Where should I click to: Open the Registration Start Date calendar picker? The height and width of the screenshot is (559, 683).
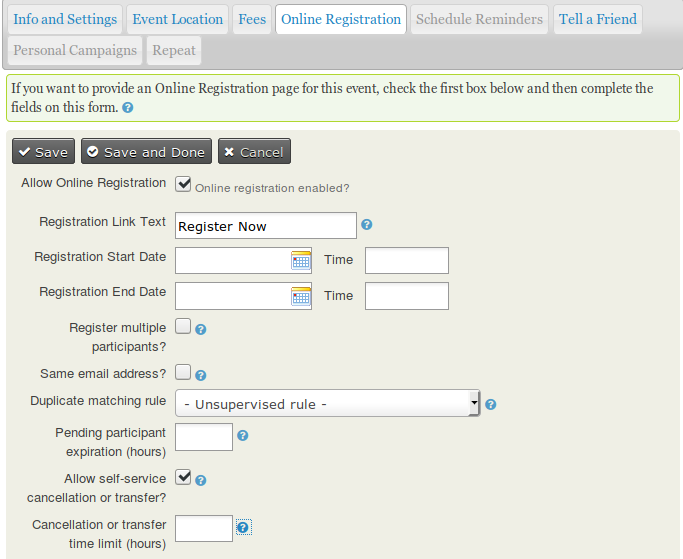[301, 261]
